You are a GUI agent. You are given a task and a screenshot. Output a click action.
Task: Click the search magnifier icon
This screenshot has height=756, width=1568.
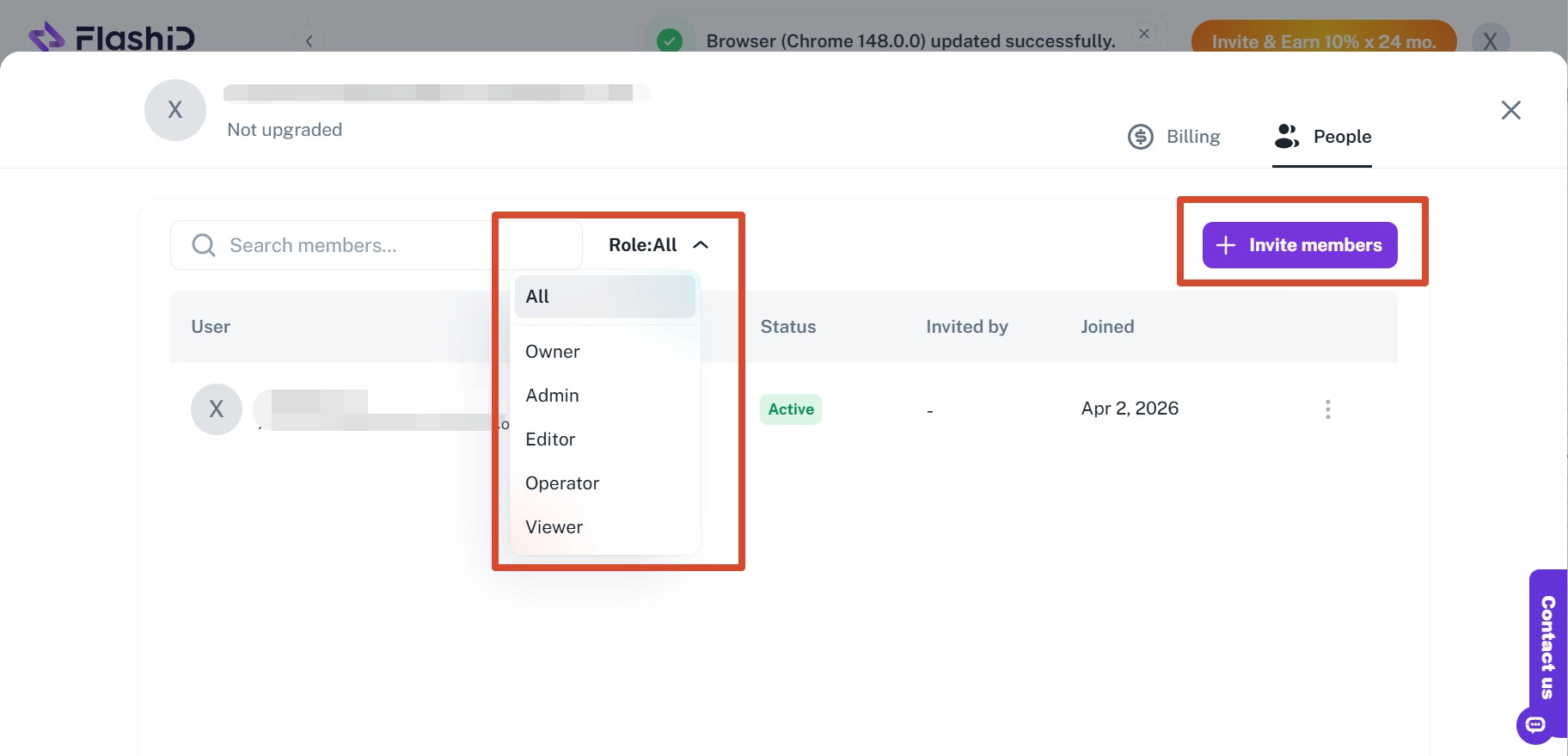[204, 245]
